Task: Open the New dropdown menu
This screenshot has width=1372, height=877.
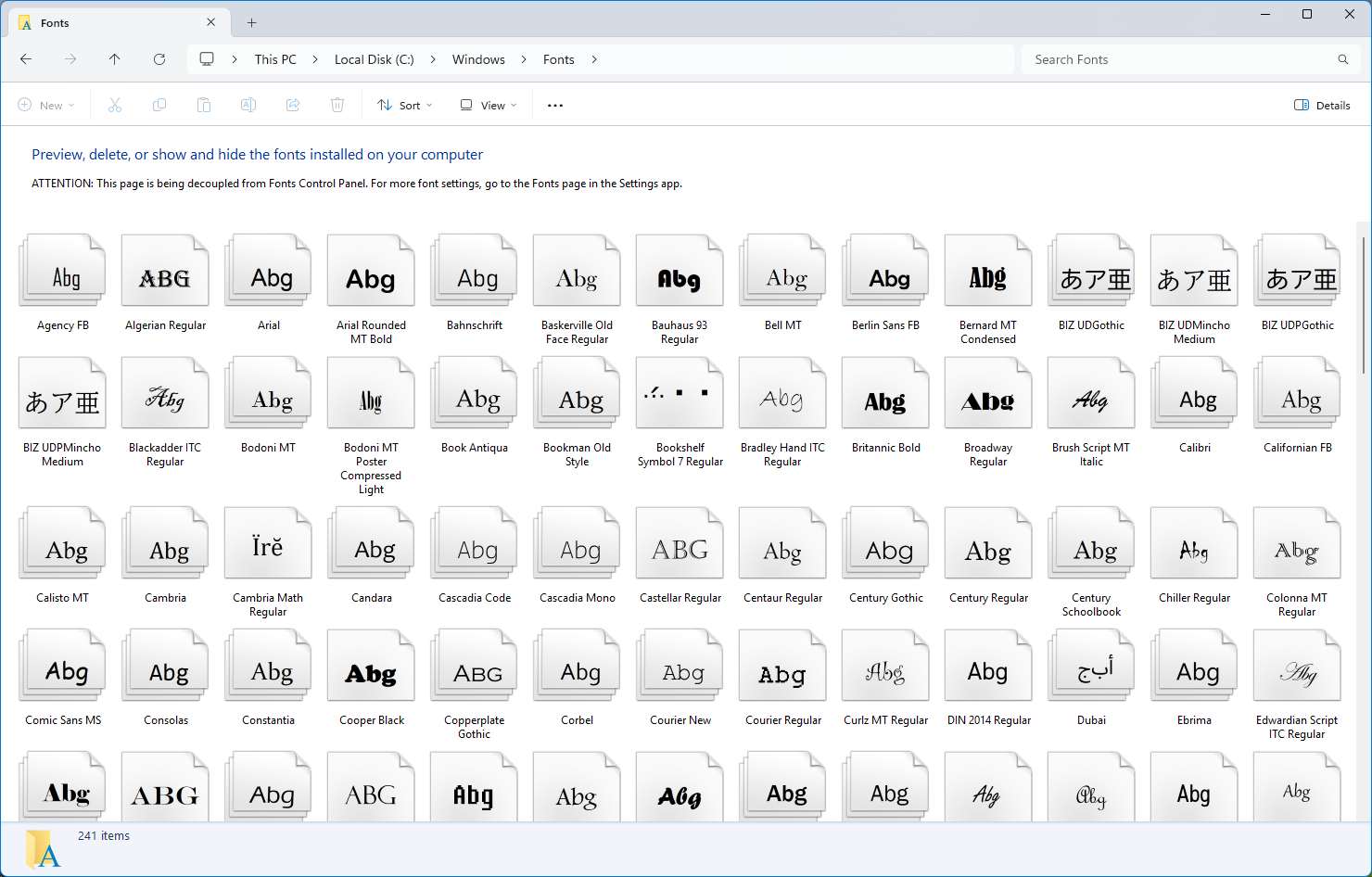Action: pos(46,105)
